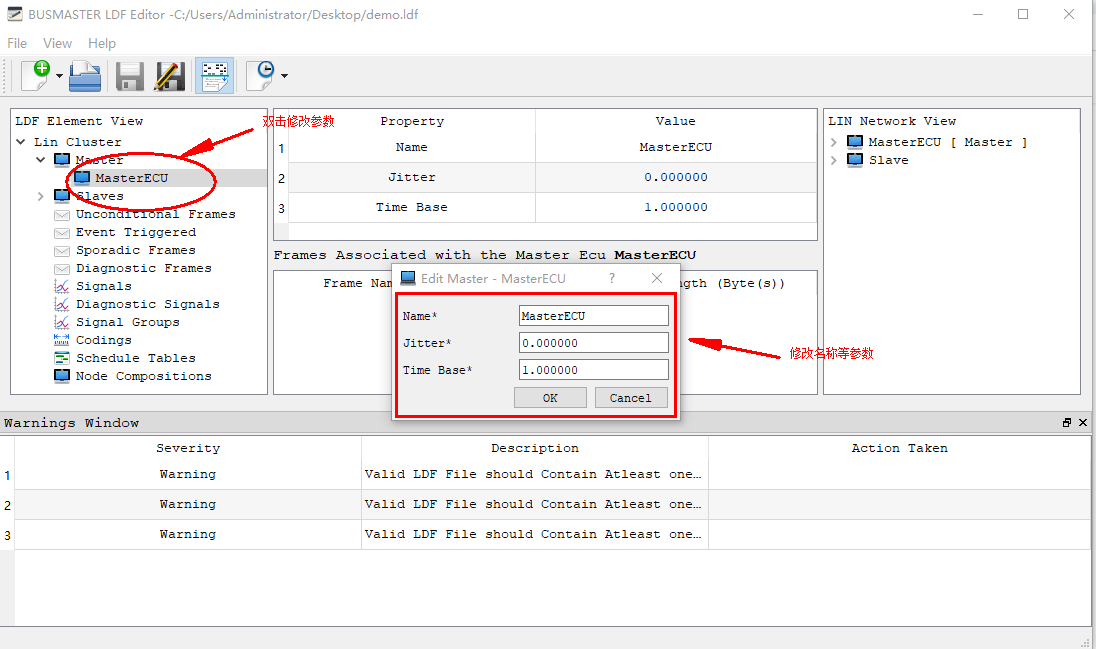The image size is (1096, 649).
Task: Click the Severity column header
Action: coord(188,448)
